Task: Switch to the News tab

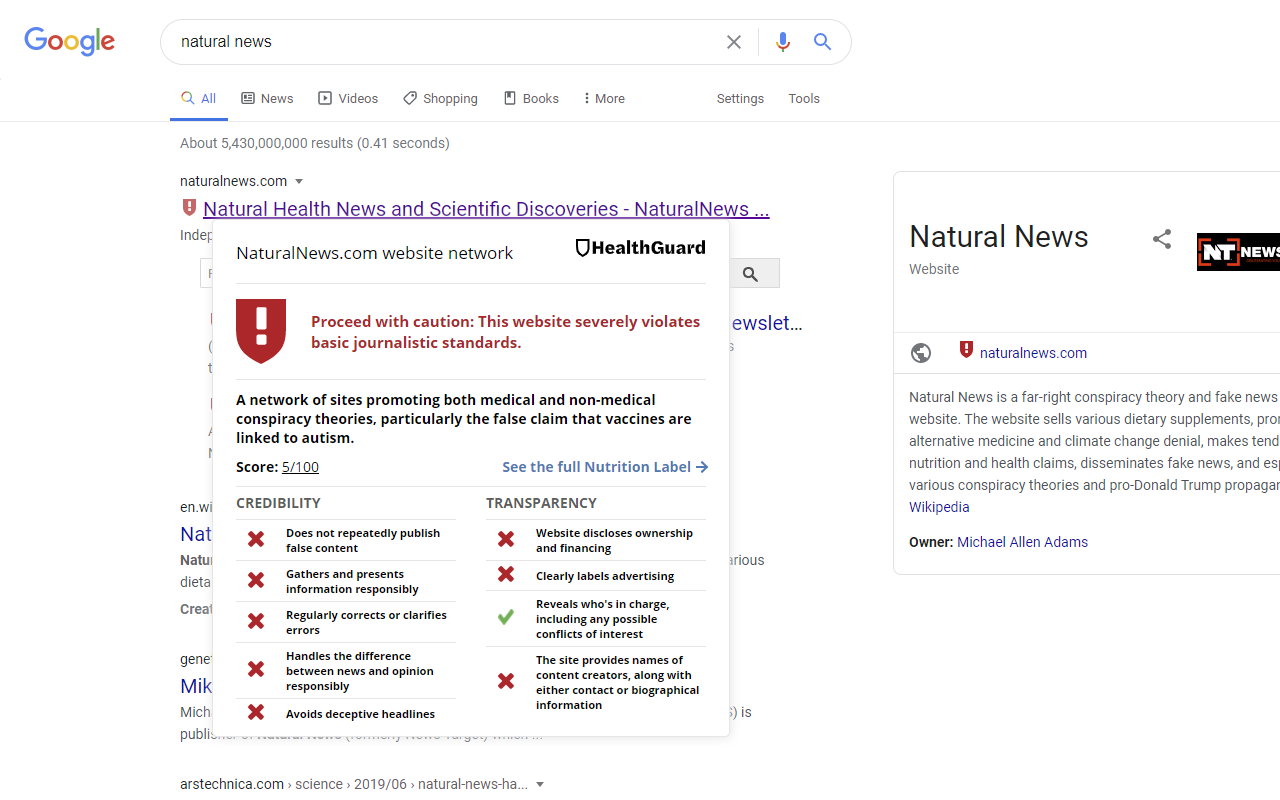Action: 266,98
